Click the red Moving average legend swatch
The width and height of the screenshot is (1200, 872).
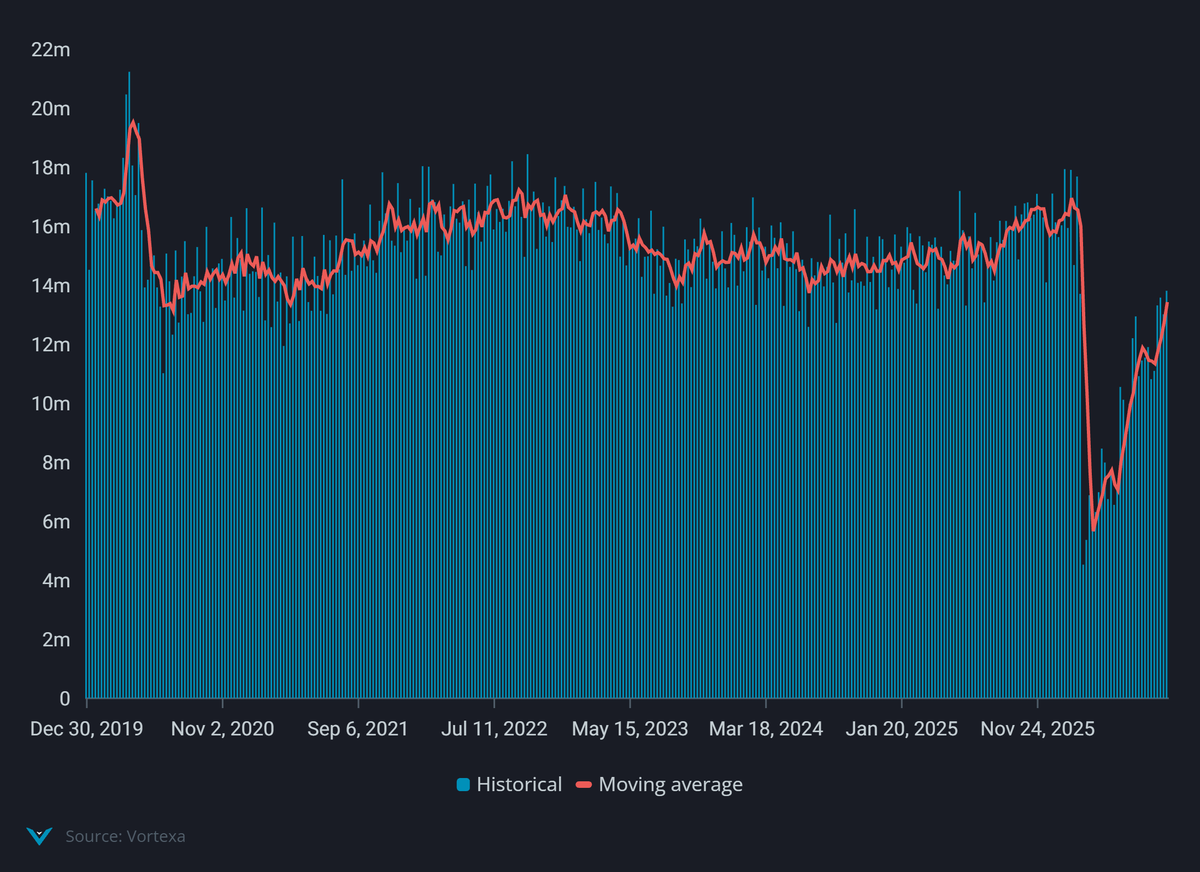pos(585,785)
